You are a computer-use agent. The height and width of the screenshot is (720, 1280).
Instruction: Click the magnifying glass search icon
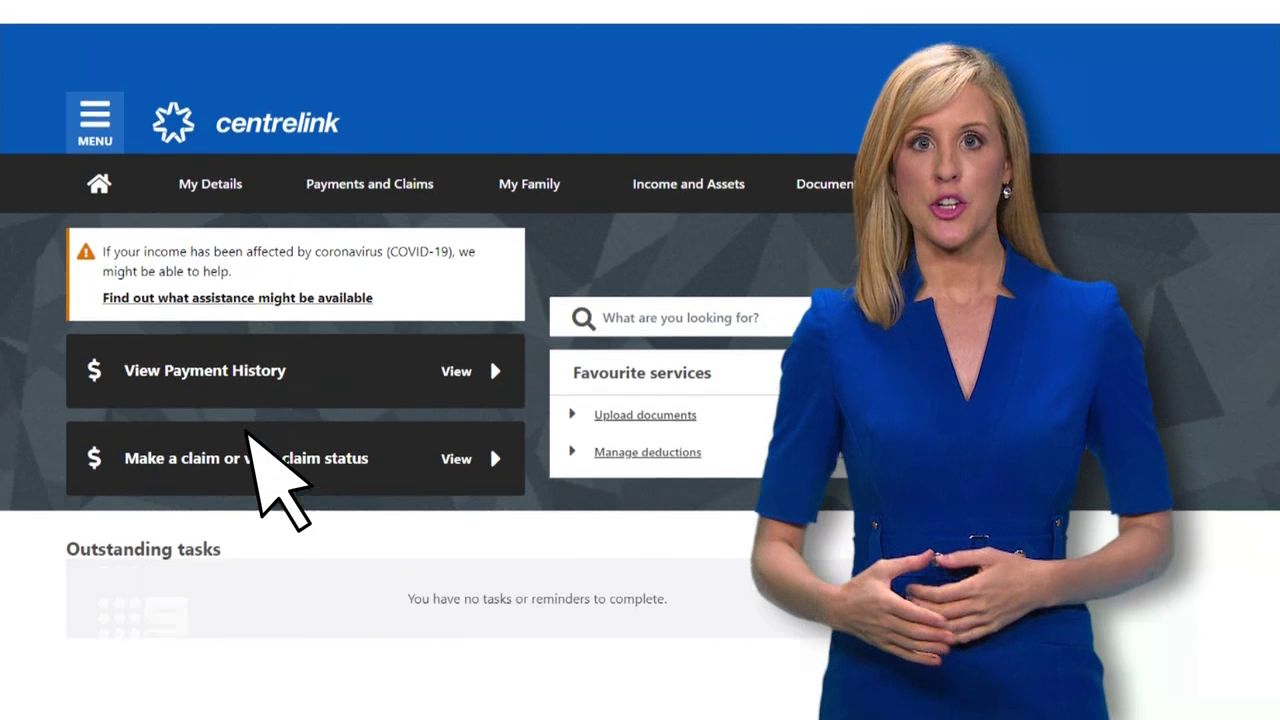click(583, 318)
